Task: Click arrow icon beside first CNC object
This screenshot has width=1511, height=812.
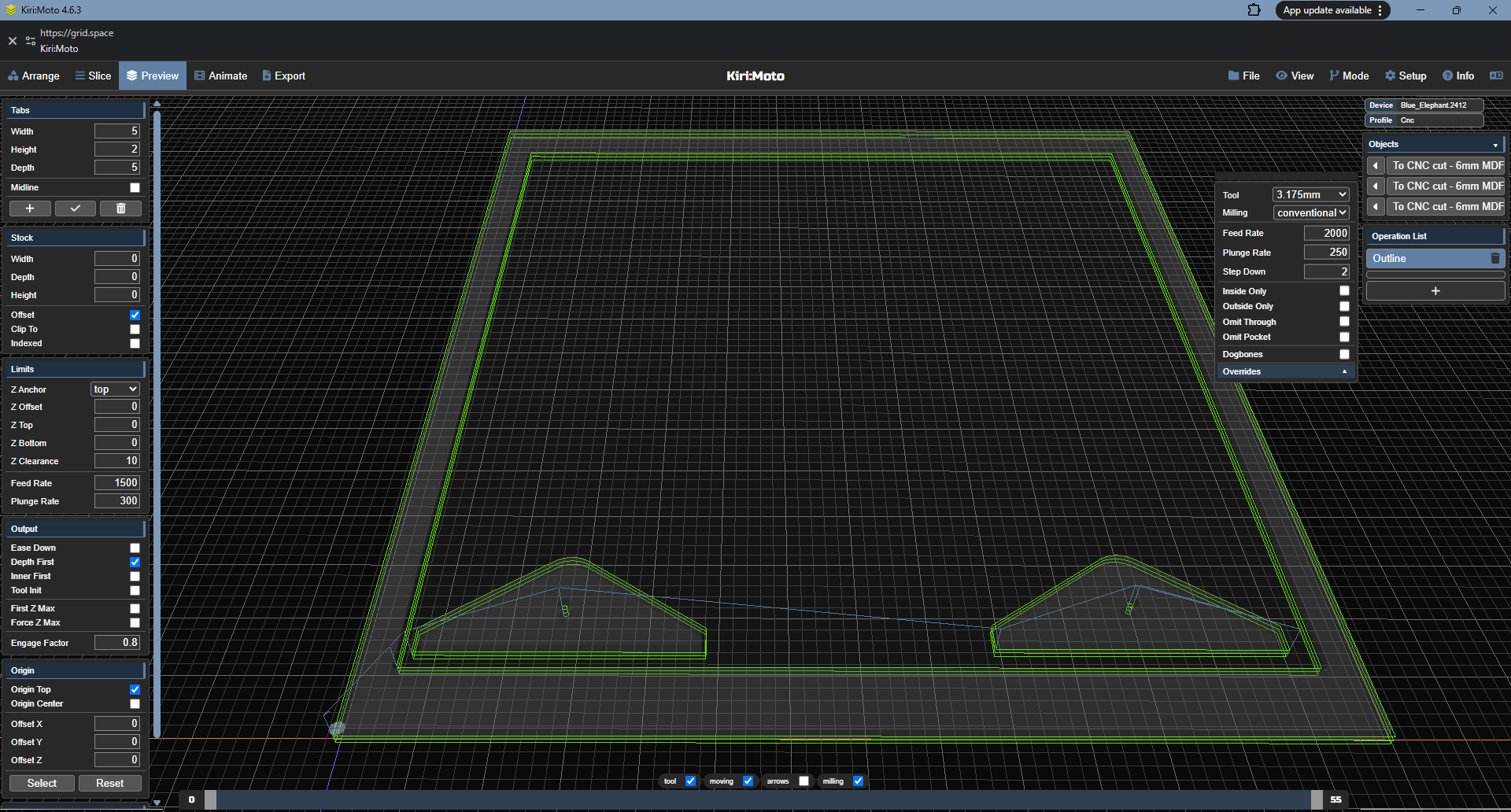Action: 1376,166
